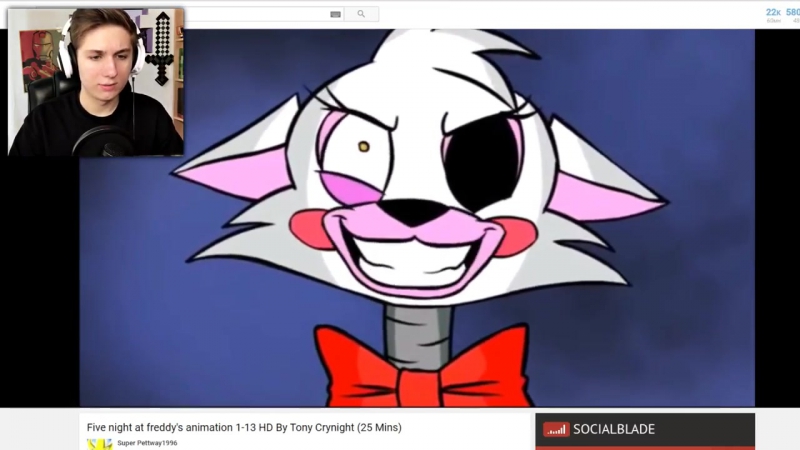Image resolution: width=800 pixels, height=450 pixels.
Task: Click the Five night at freddy's video title
Action: point(244,427)
